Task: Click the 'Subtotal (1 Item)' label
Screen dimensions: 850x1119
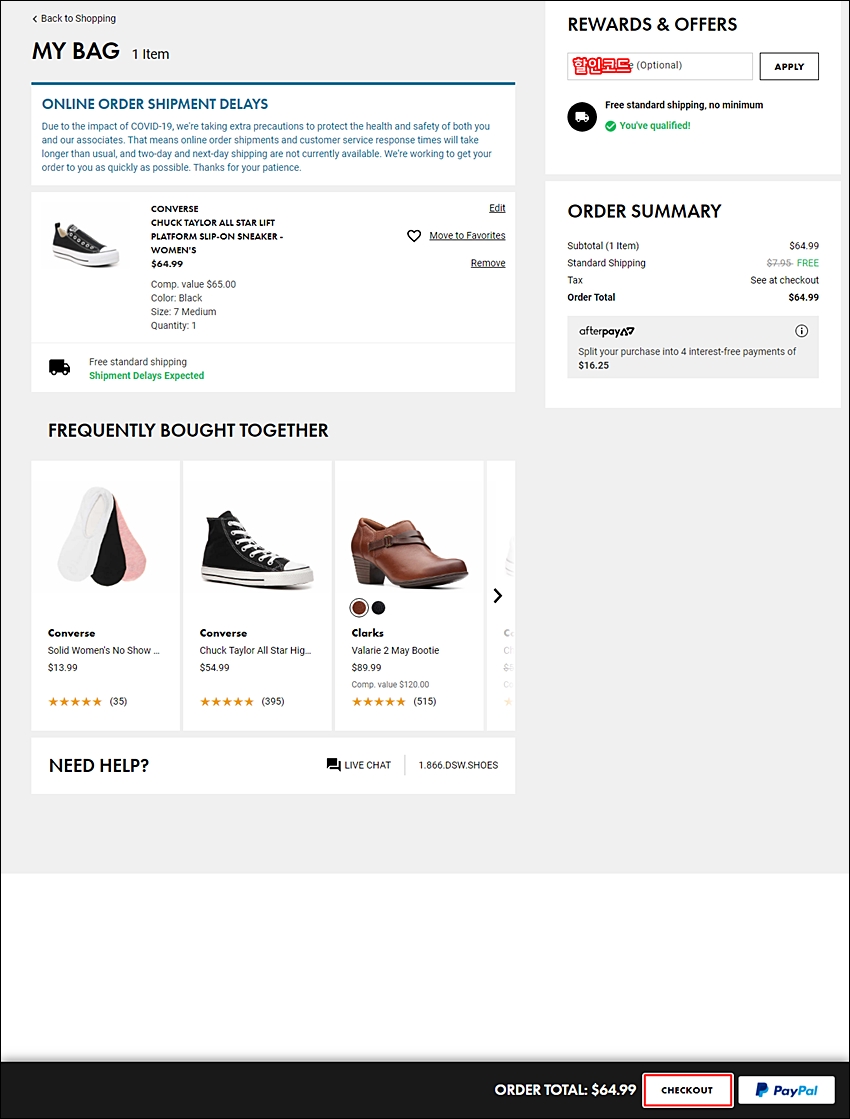Action: (x=603, y=246)
